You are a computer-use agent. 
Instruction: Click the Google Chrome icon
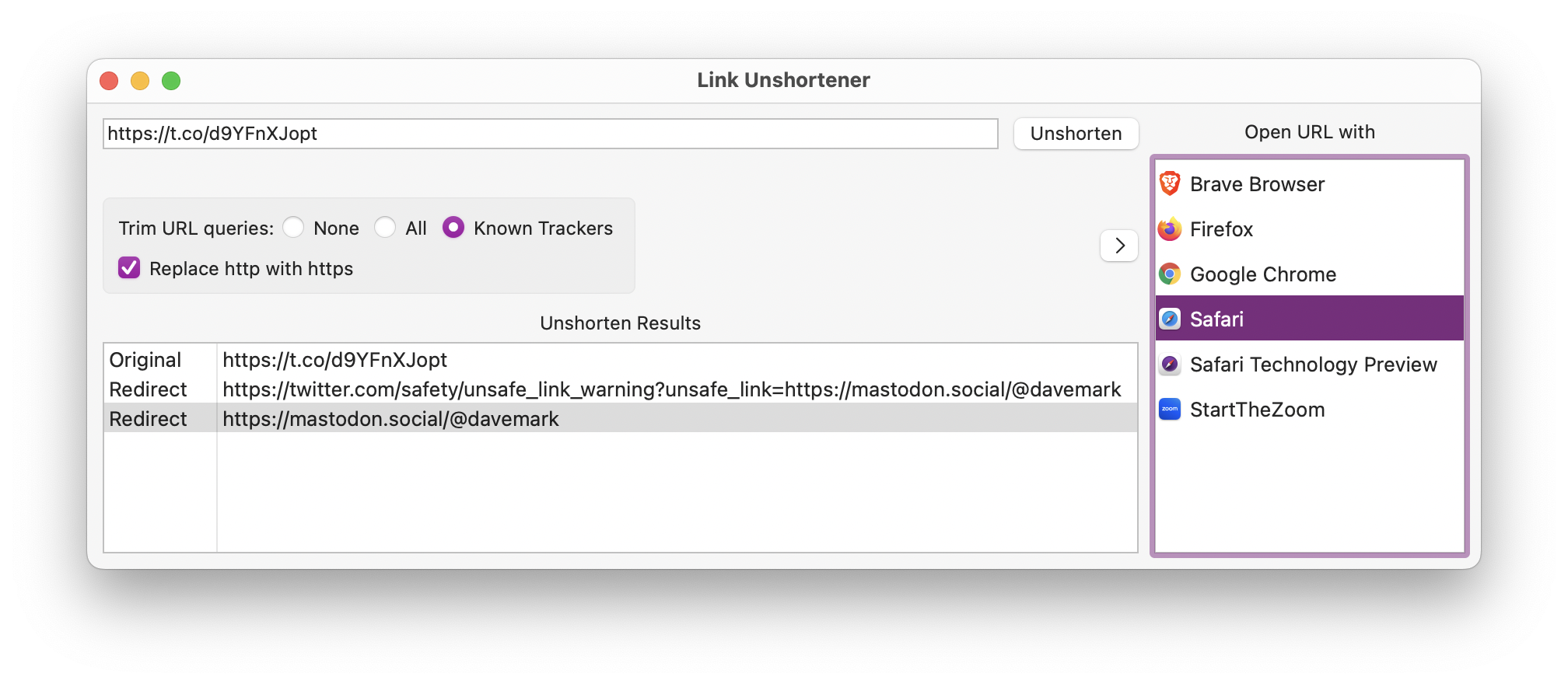[x=1170, y=274]
